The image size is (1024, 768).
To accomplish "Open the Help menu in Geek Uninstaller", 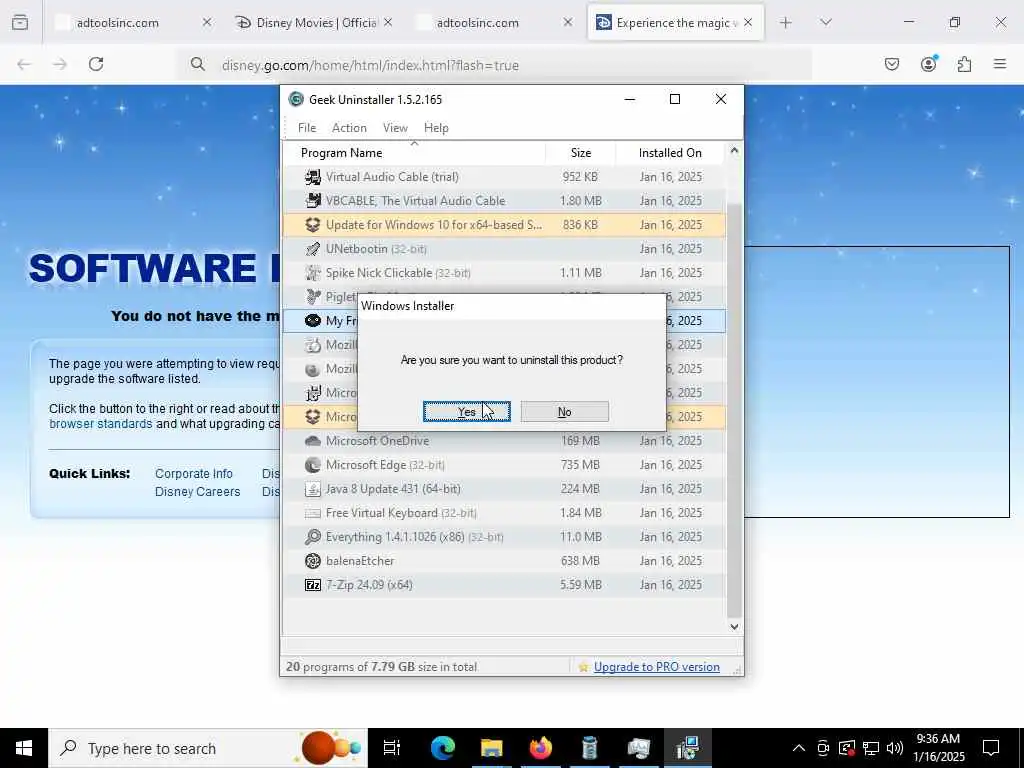I will (x=436, y=128).
